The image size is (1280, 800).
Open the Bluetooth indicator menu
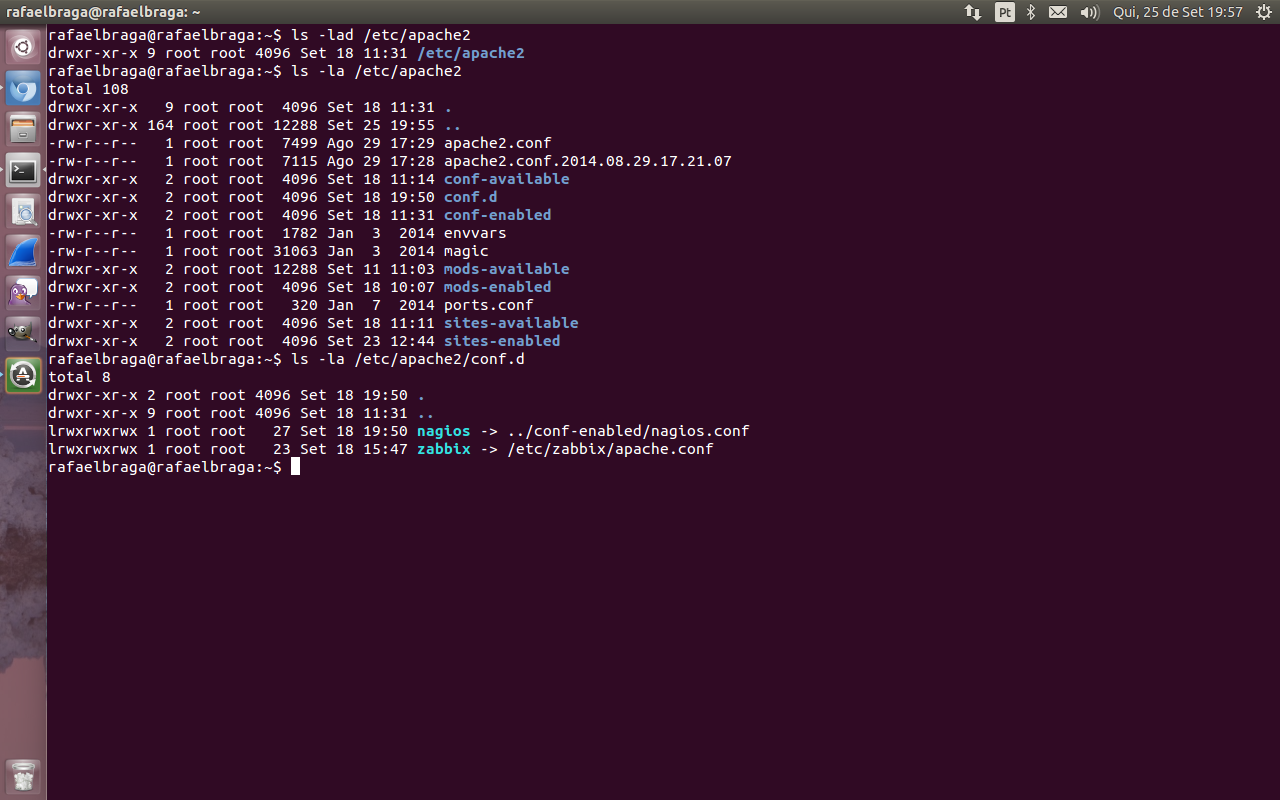pos(1031,12)
